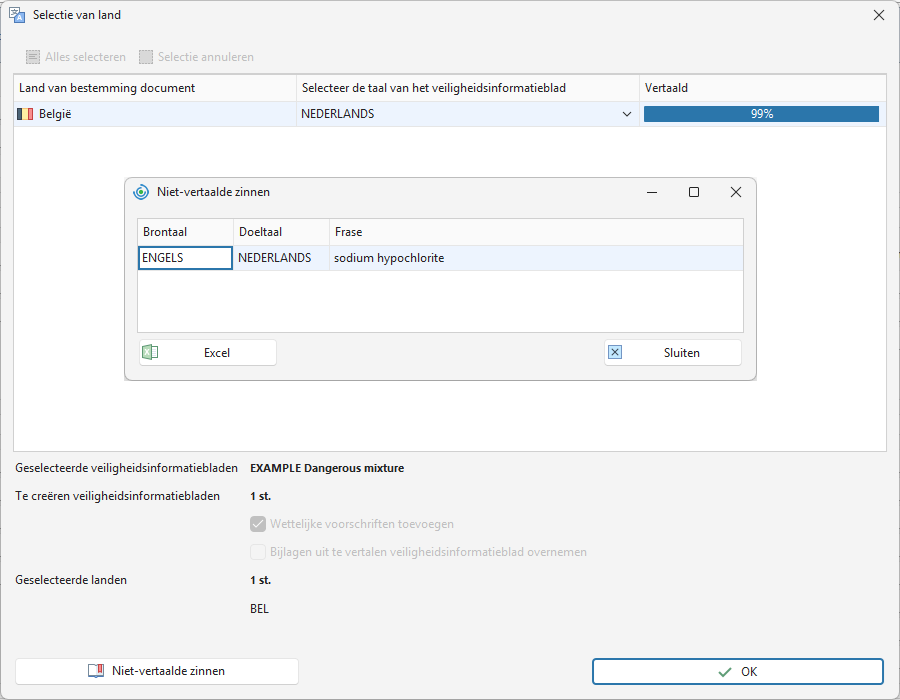The image size is (900, 700).
Task: Click the BEL country code text
Action: [259, 609]
